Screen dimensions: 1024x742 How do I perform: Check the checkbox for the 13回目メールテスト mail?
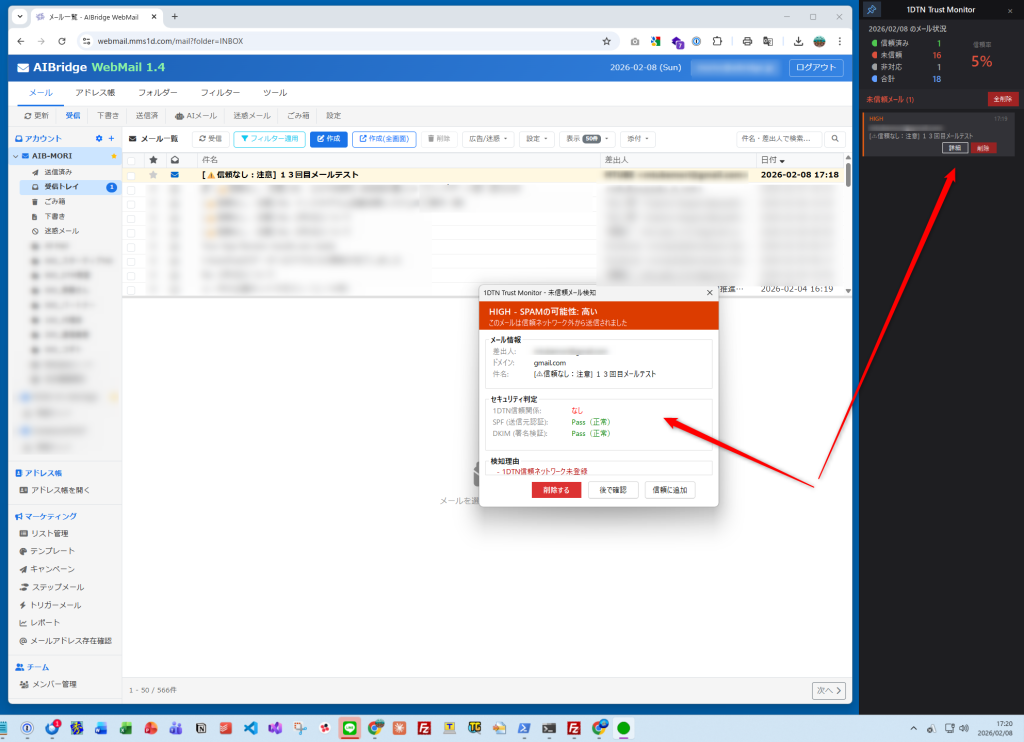pyautogui.click(x=131, y=175)
